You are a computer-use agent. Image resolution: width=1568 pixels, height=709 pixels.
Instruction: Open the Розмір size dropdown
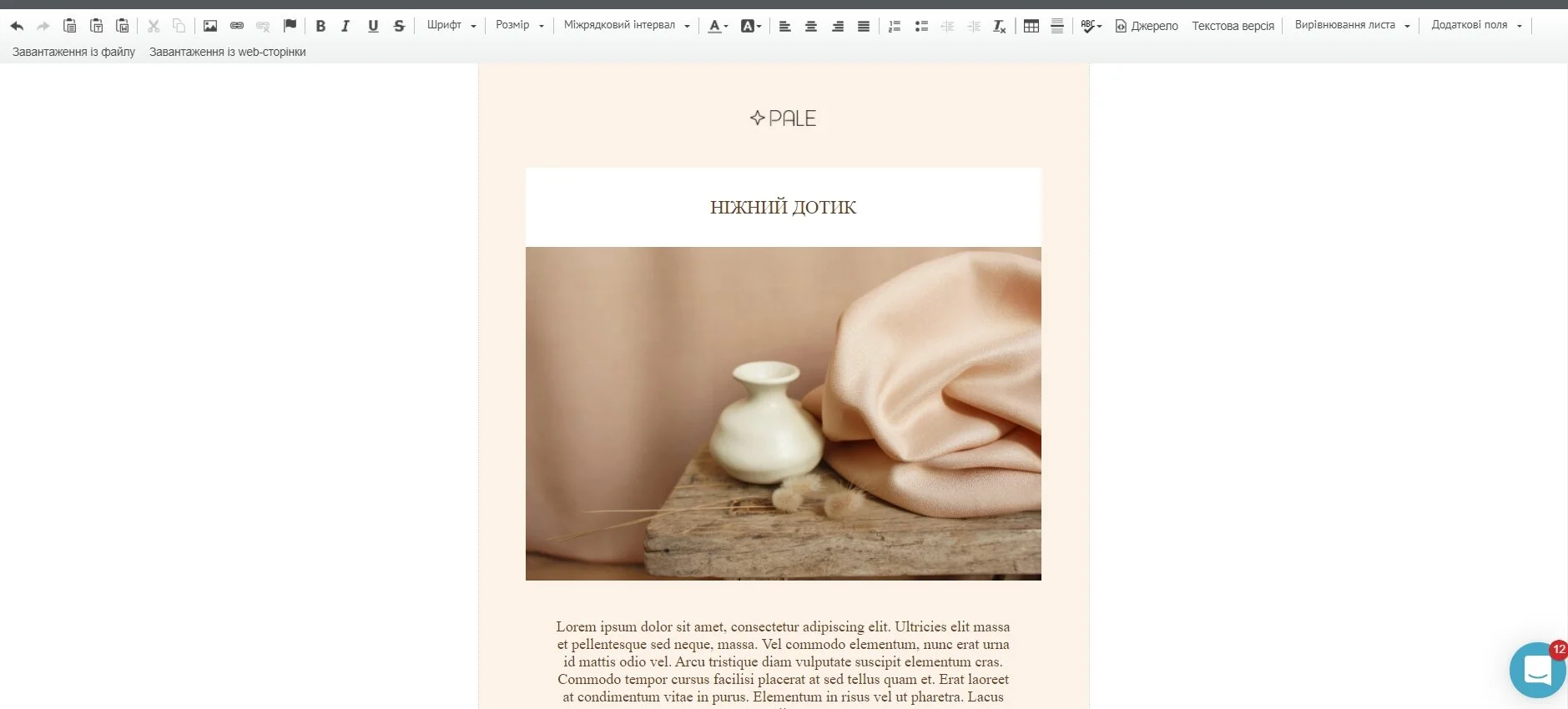tap(520, 26)
